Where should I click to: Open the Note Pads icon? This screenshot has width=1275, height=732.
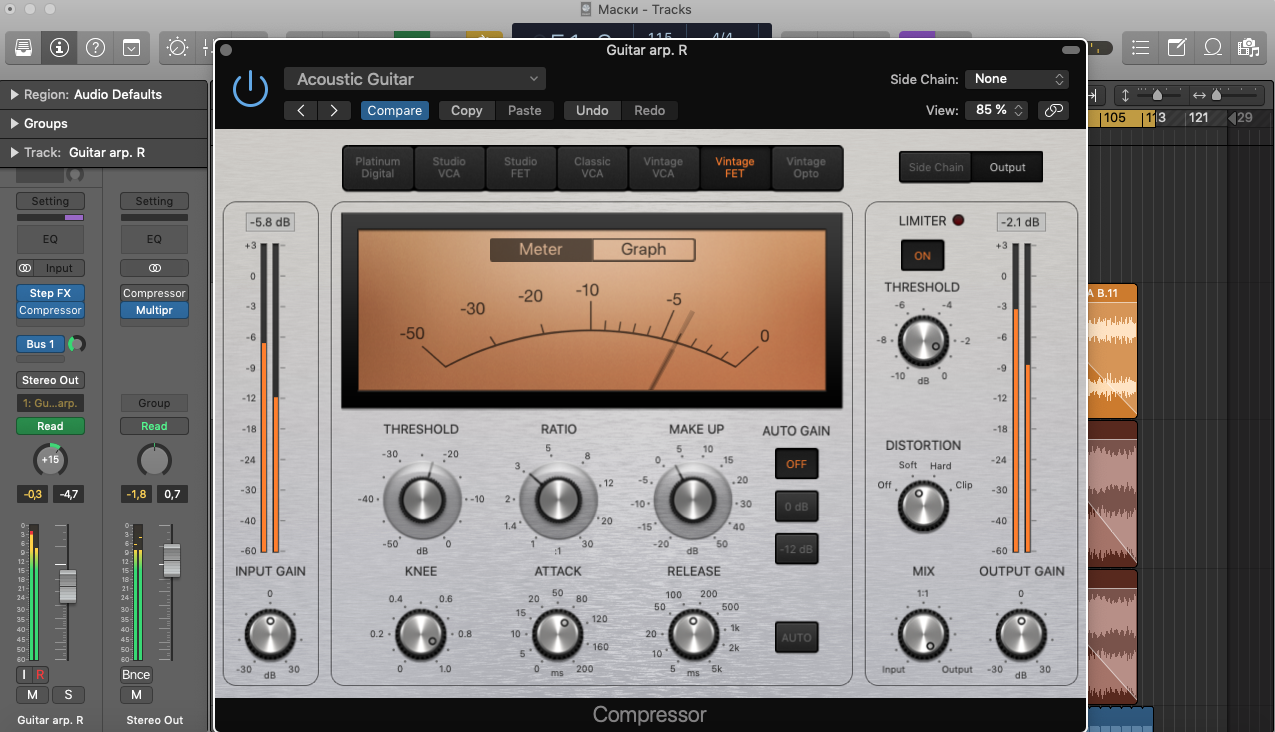click(x=1177, y=47)
